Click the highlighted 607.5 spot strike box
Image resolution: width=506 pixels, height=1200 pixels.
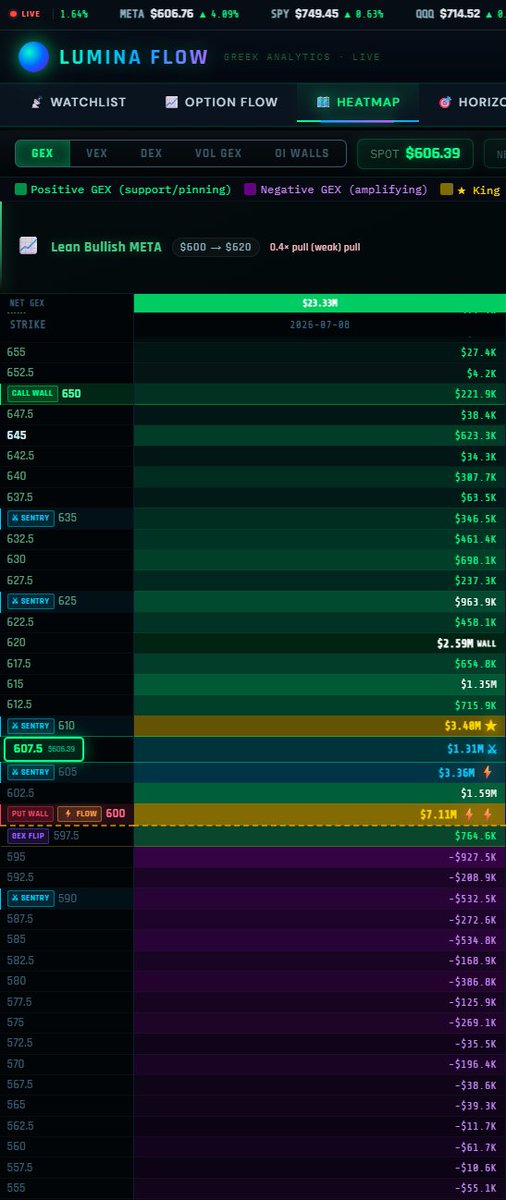point(44,749)
